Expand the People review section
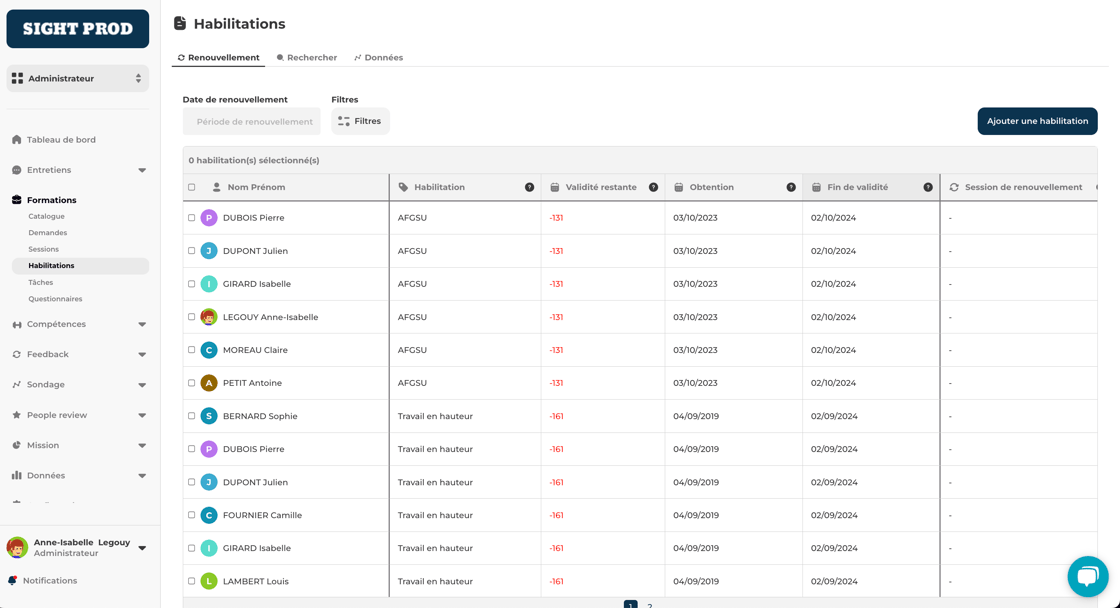The width and height of the screenshot is (1120, 608). (142, 415)
